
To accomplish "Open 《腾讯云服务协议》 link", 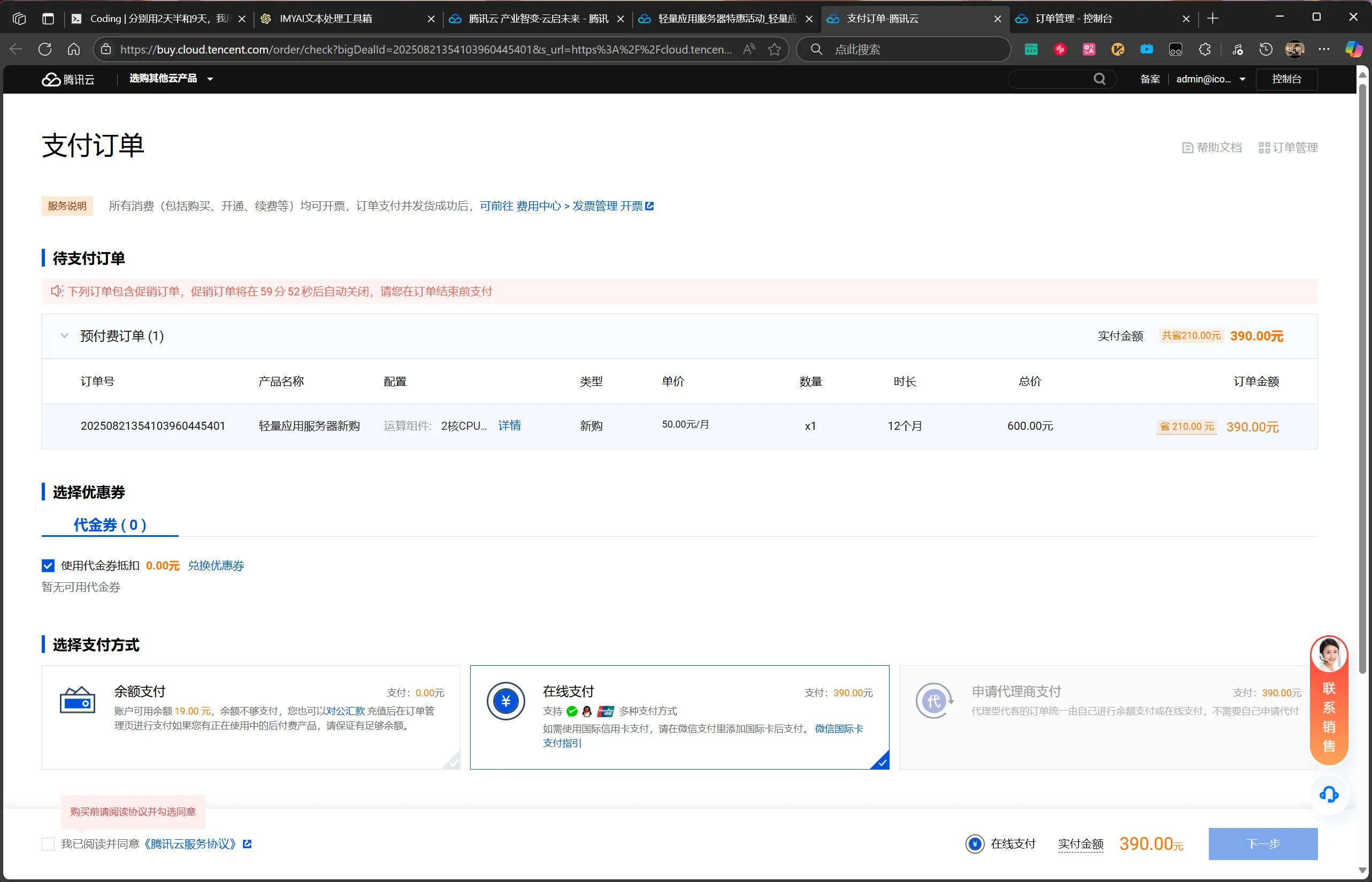I will coord(190,843).
